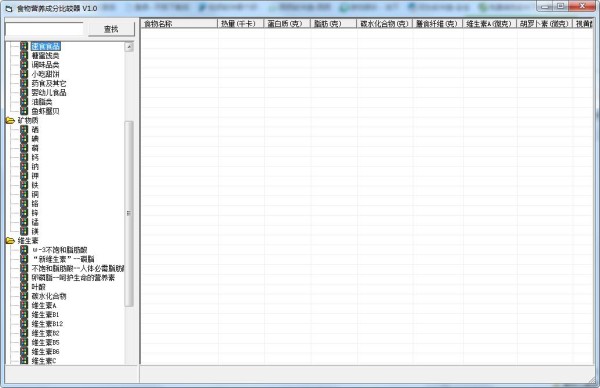Click the 叶酸 item icon

24,287
